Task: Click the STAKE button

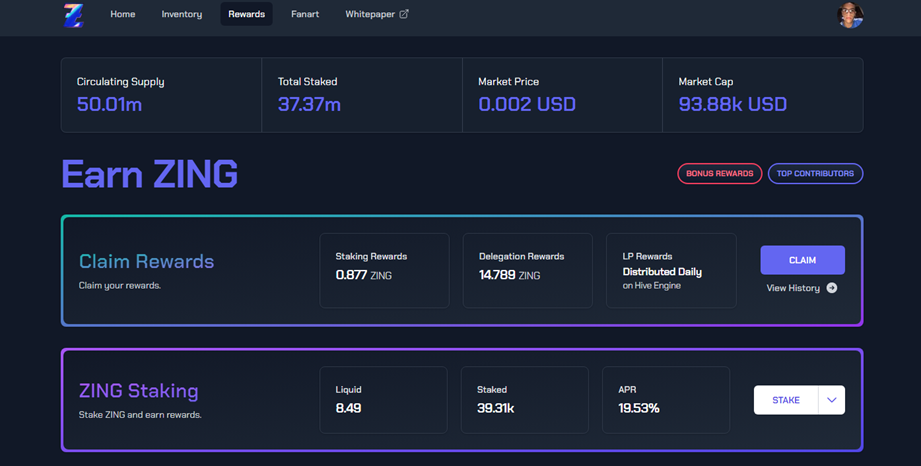Action: click(x=786, y=400)
